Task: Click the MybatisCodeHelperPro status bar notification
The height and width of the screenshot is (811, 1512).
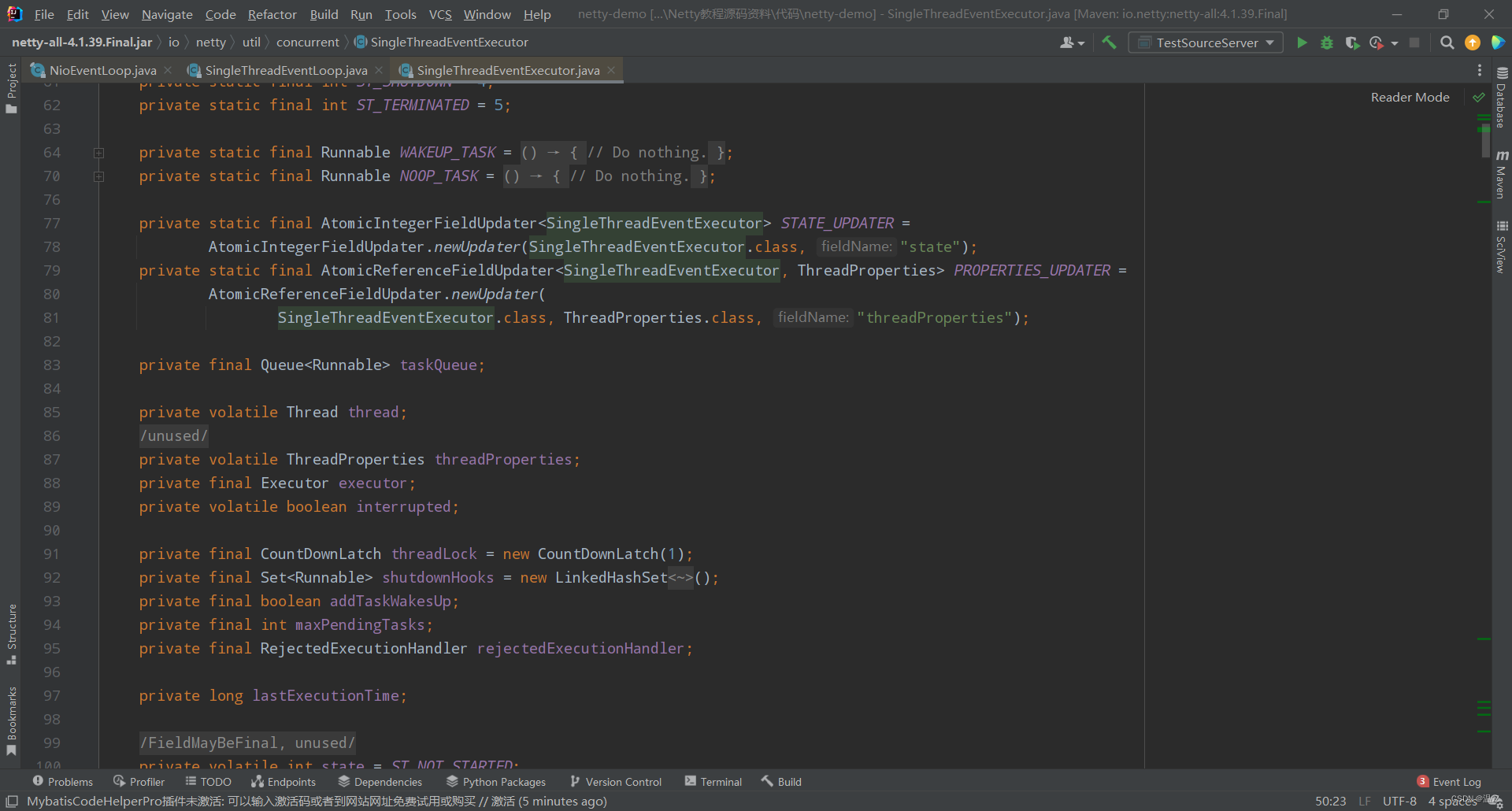Action: [317, 802]
